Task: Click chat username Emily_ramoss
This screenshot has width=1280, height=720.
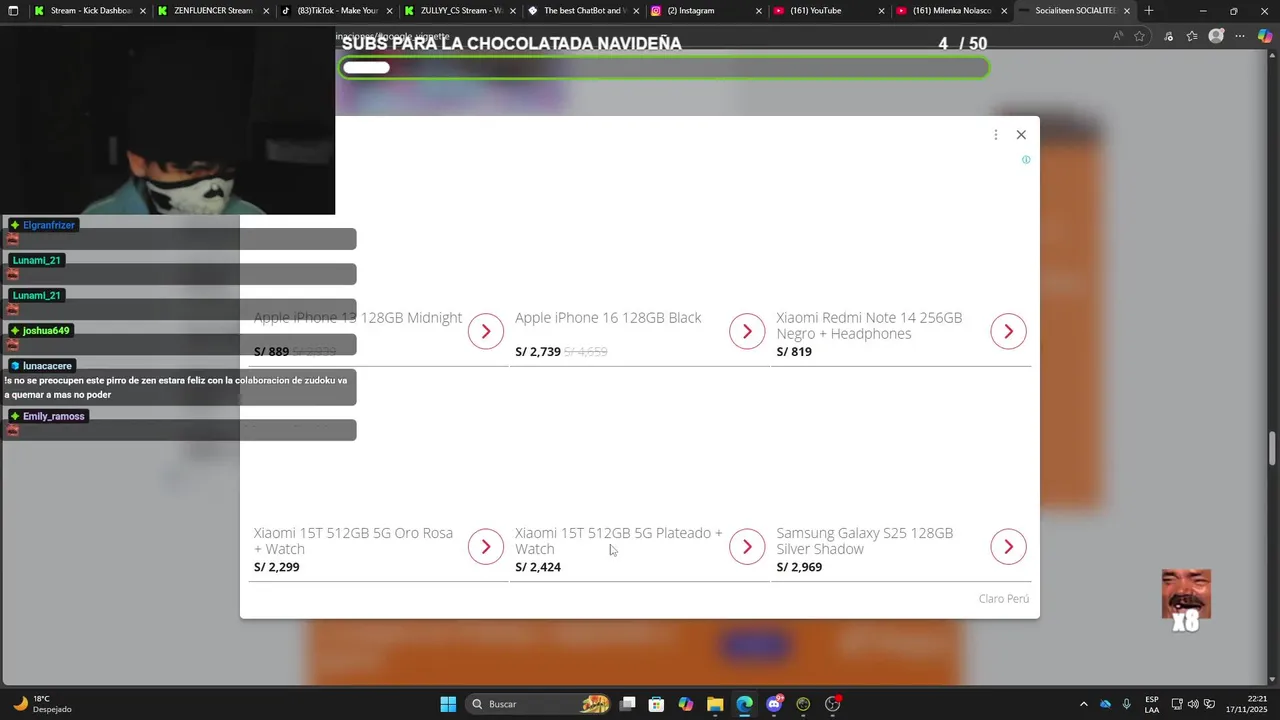Action: coord(54,416)
